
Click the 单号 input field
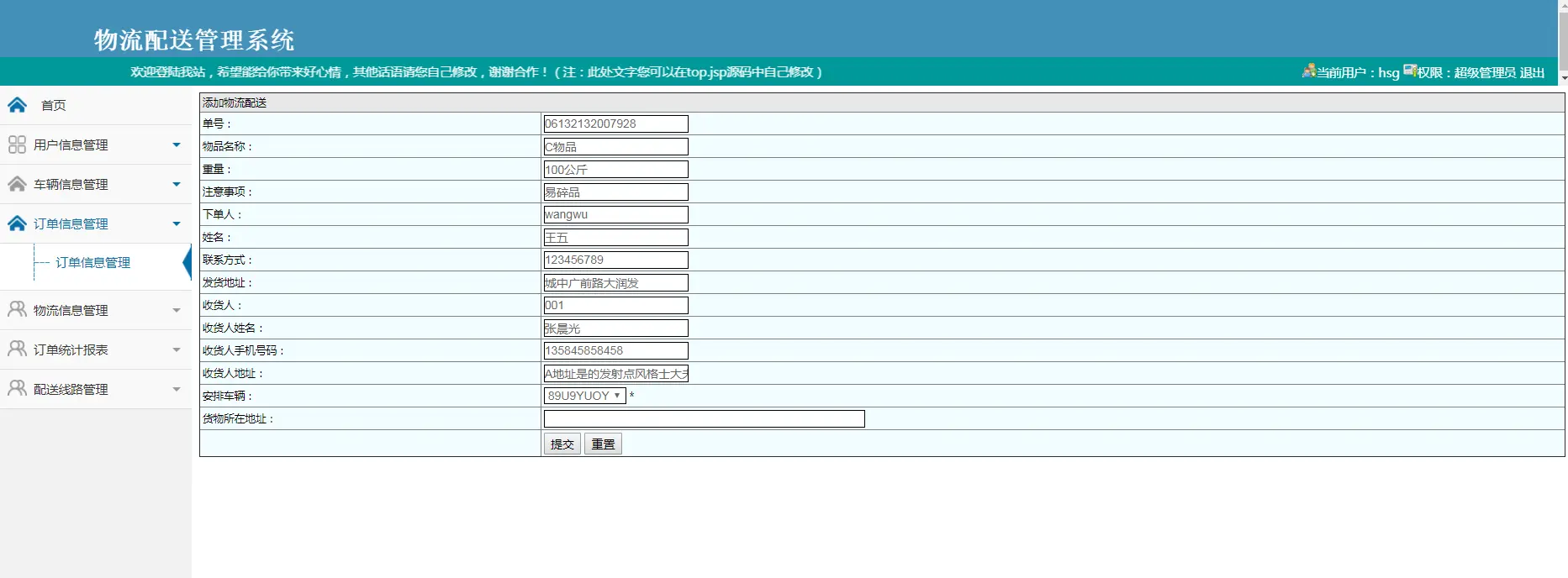pos(616,123)
